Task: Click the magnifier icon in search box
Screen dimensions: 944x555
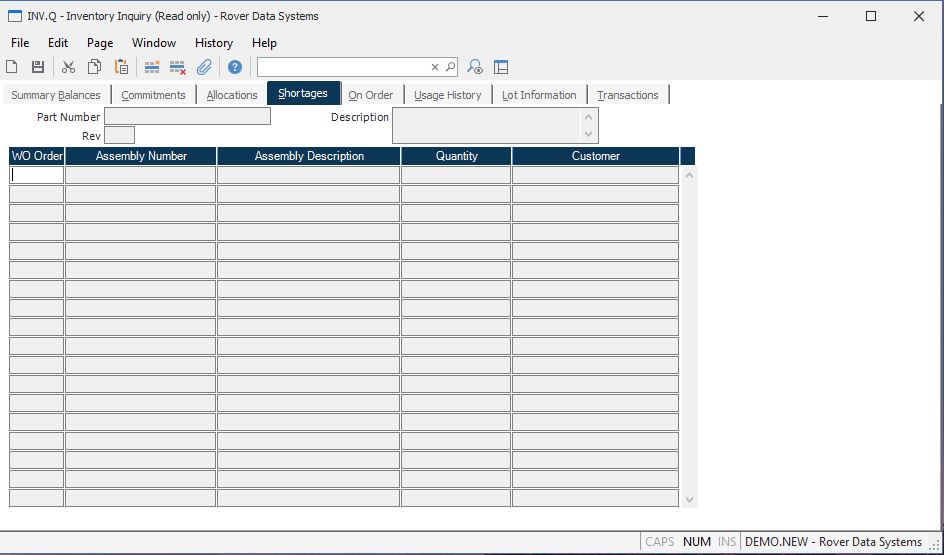Action: tap(450, 67)
